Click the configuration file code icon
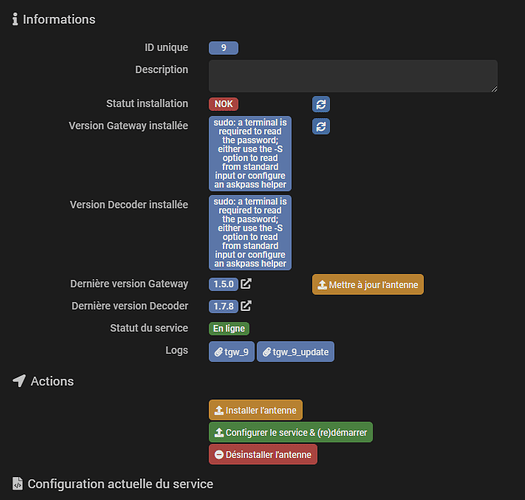Viewport: 525px width, 500px height. [x=17, y=484]
